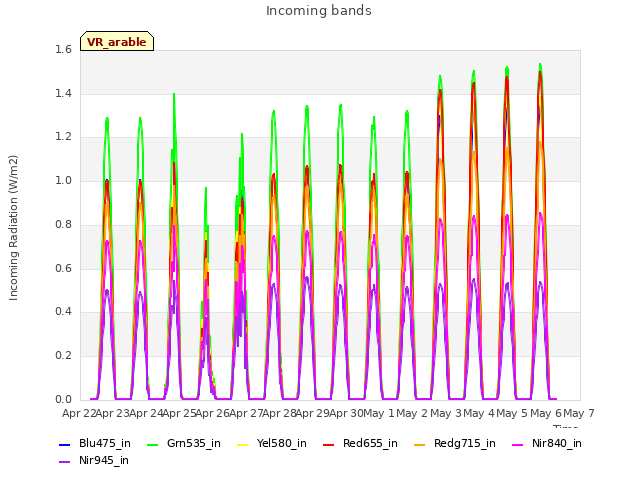Screen dimensions: 640x480
Task: Click the 1.4 y-axis tick label
Action: pos(63,93)
